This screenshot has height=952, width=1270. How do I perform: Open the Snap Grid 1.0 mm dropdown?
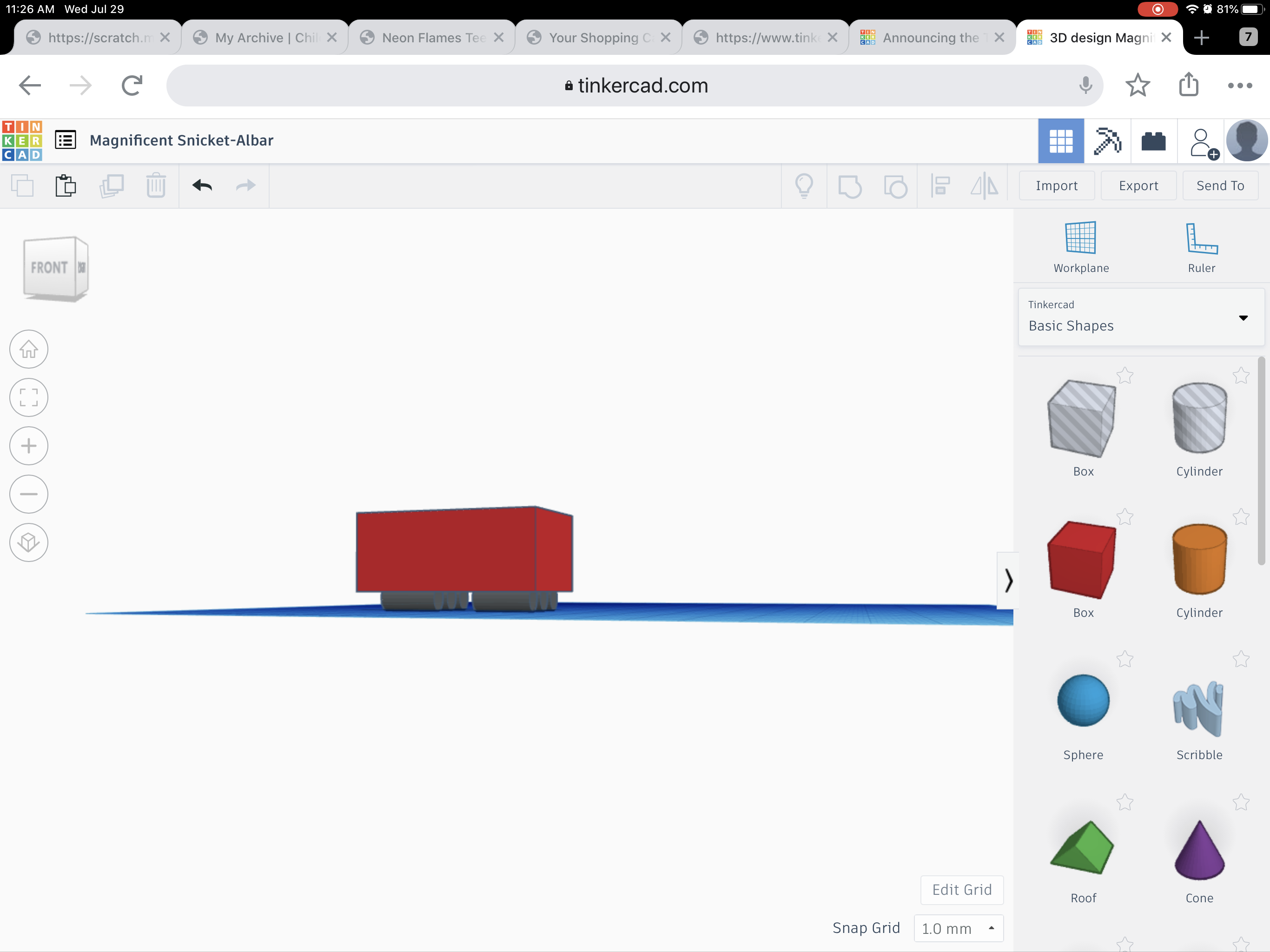click(x=958, y=928)
